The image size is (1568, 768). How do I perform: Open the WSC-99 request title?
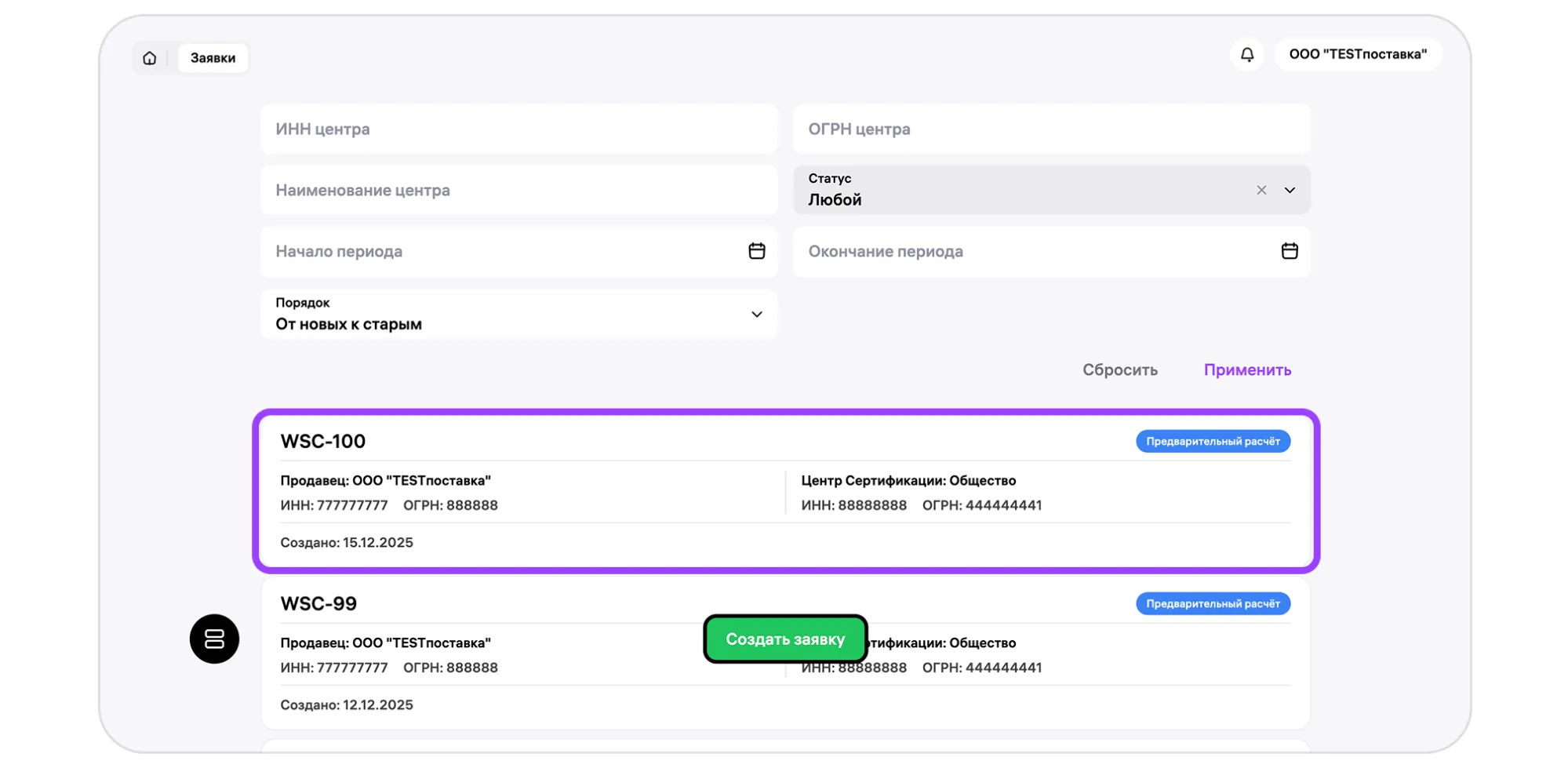(318, 603)
